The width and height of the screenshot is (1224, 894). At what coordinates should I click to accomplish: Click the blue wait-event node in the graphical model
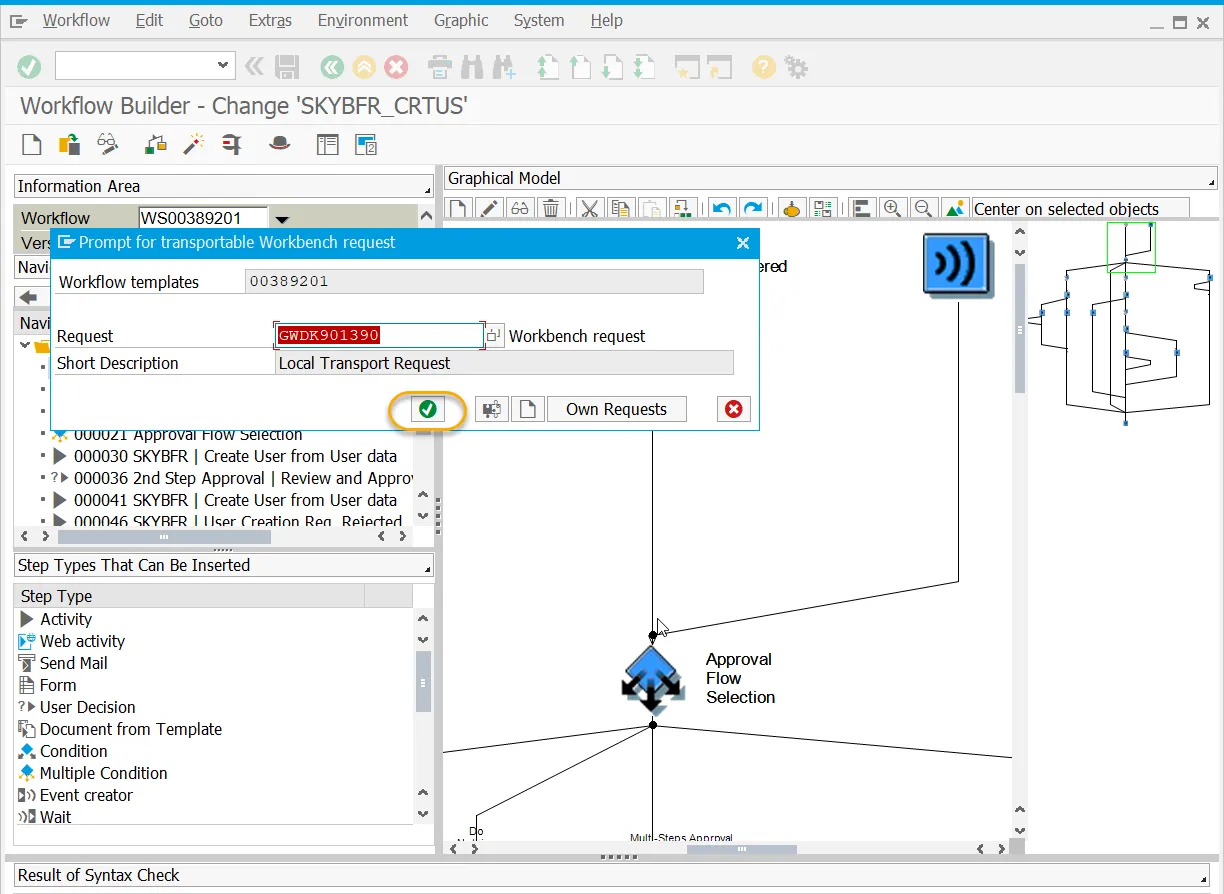pyautogui.click(x=957, y=266)
